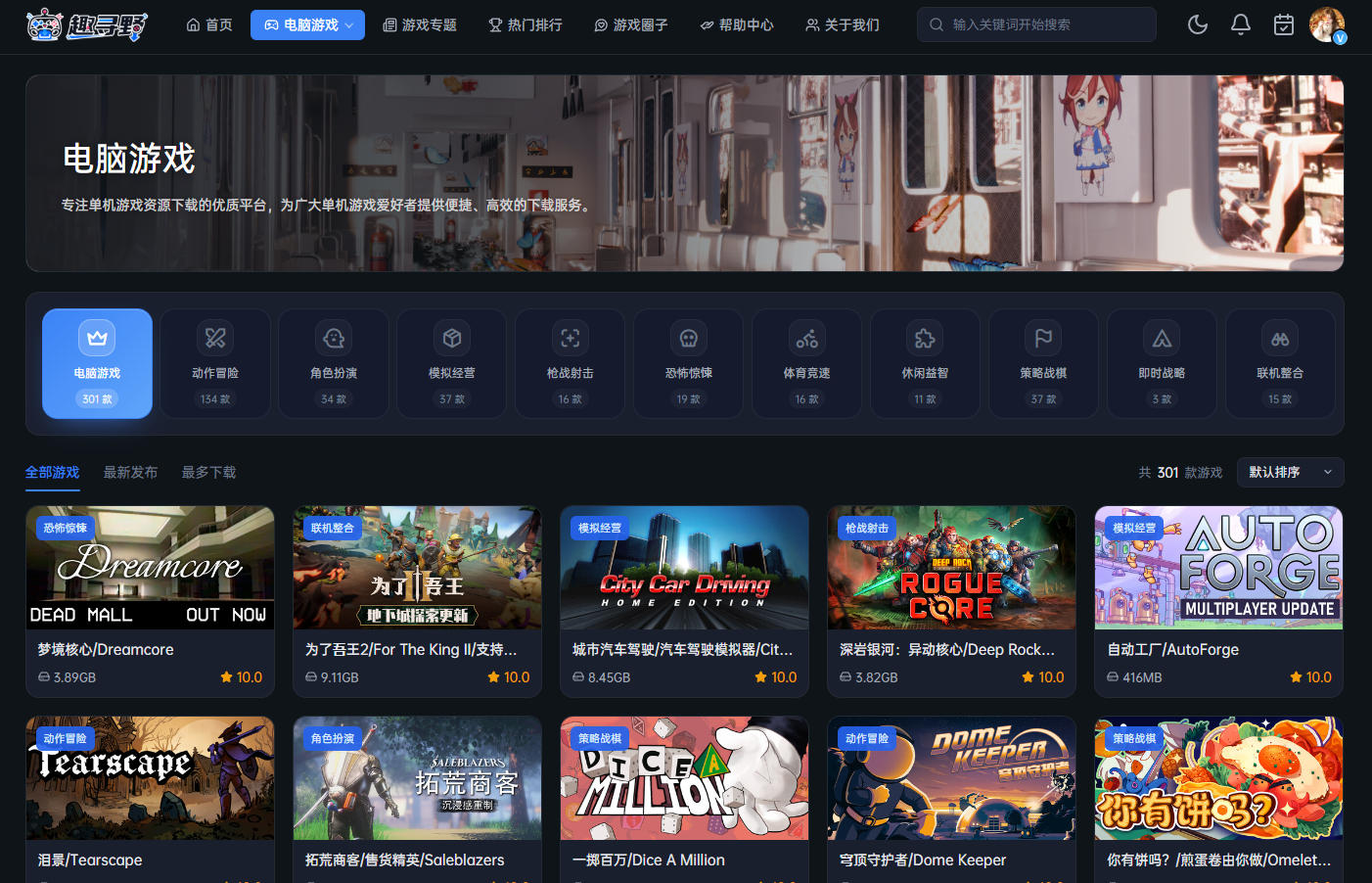Select the 恐怖惊悚 category card
Screen dimensions: 1372x883
coord(689,363)
